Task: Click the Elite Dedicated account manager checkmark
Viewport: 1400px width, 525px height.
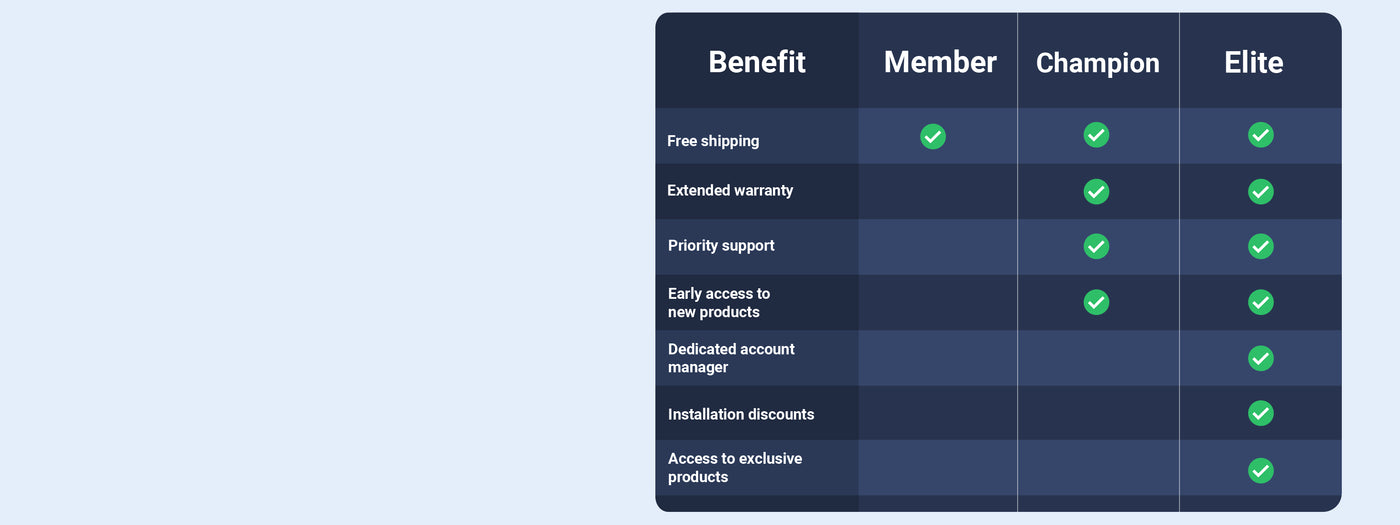Action: pyautogui.click(x=1261, y=358)
